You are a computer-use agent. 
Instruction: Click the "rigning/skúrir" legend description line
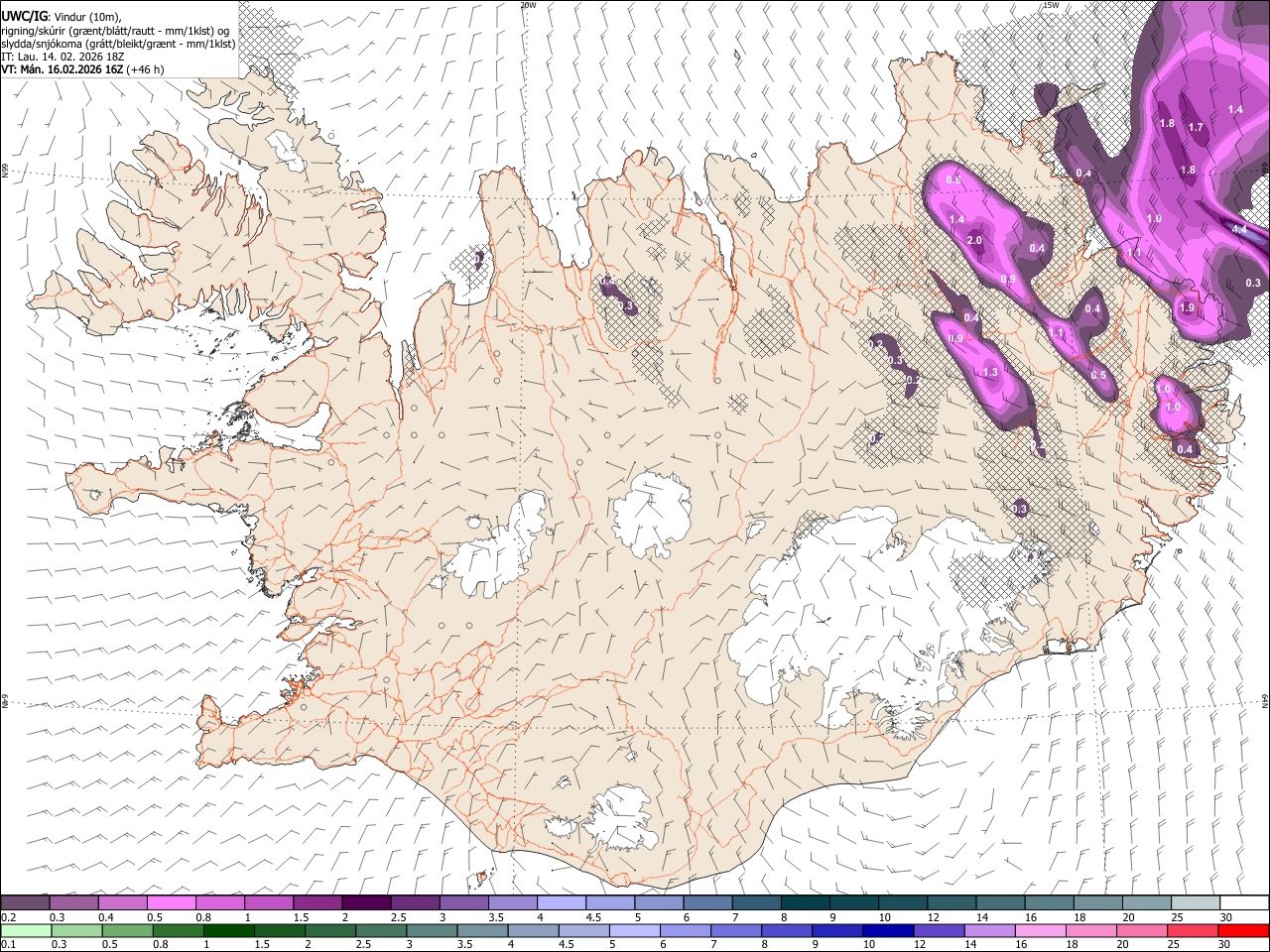117,32
